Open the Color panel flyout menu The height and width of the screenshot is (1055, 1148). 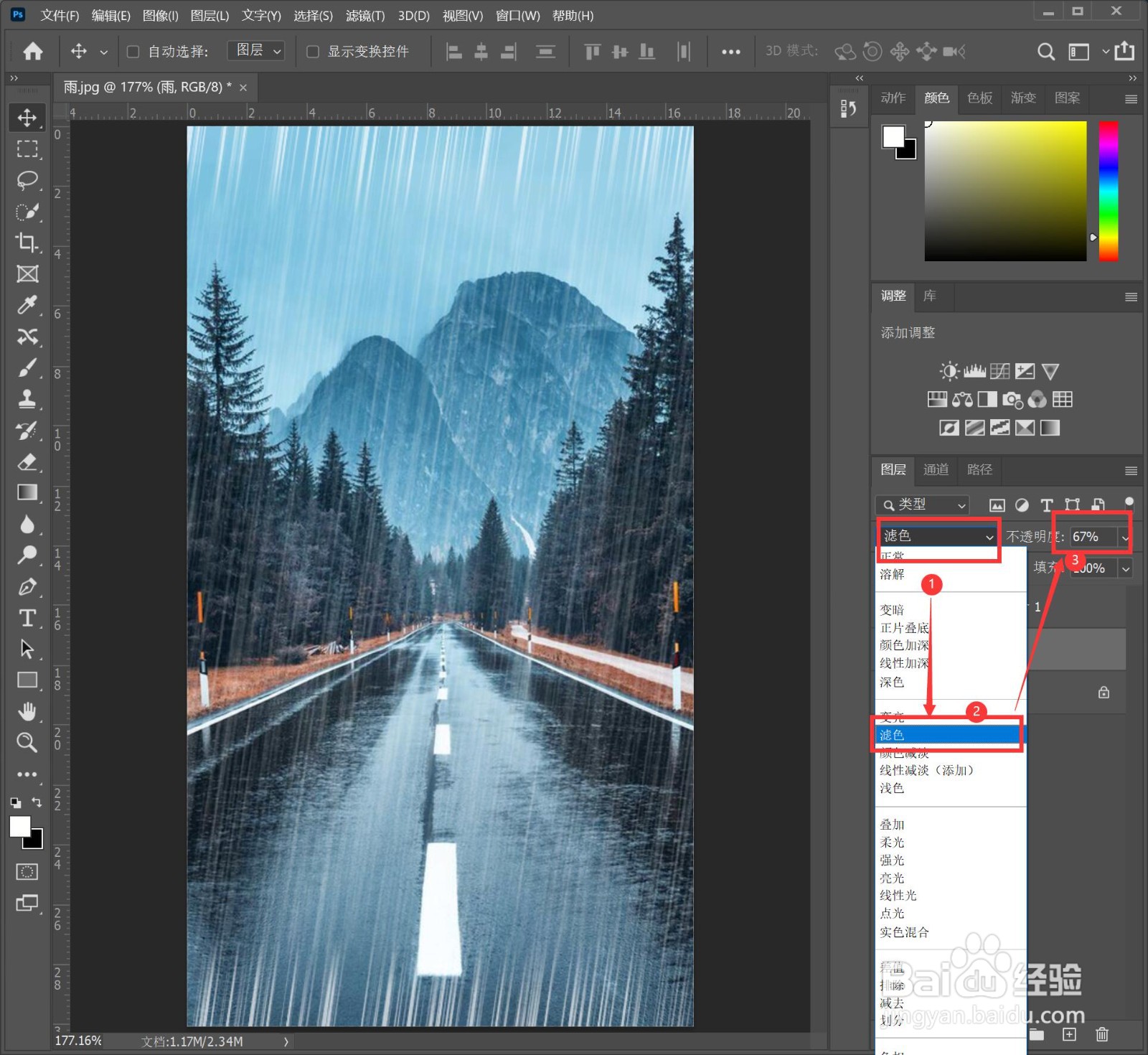click(1131, 99)
